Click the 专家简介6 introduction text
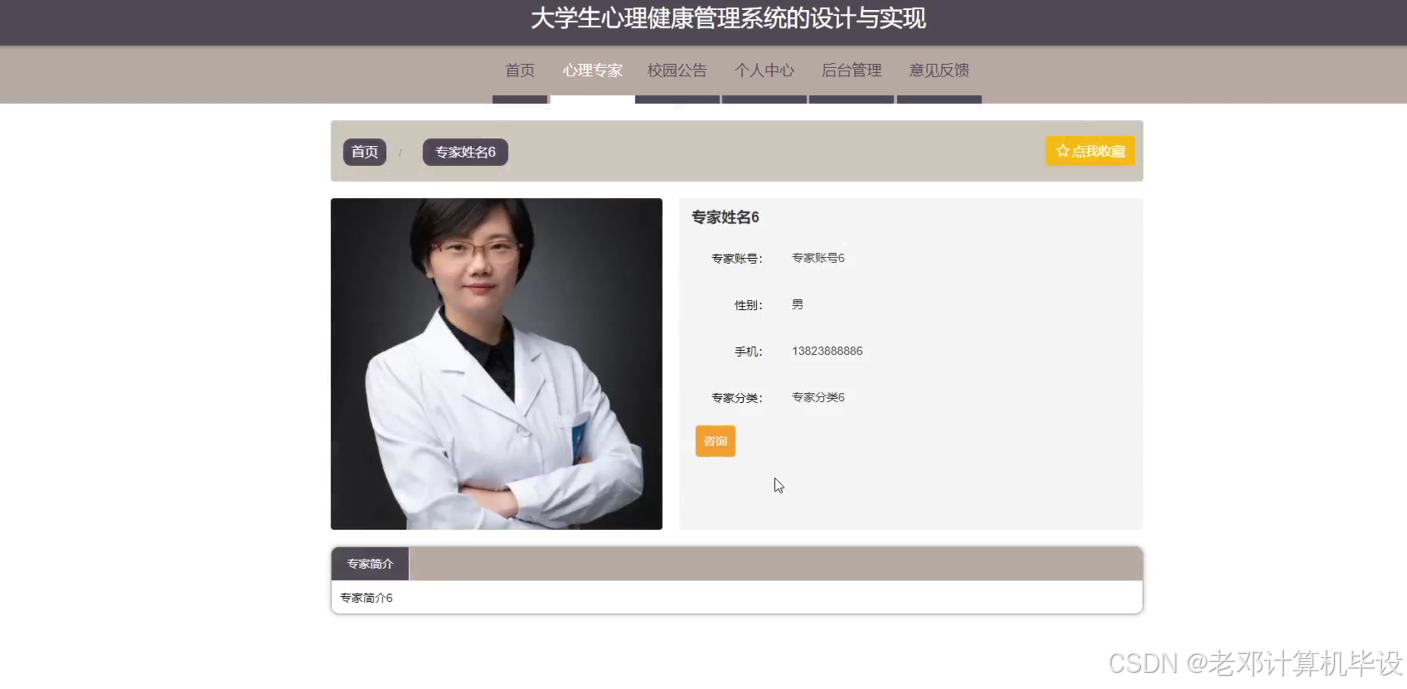This screenshot has width=1407, height=689. point(365,597)
